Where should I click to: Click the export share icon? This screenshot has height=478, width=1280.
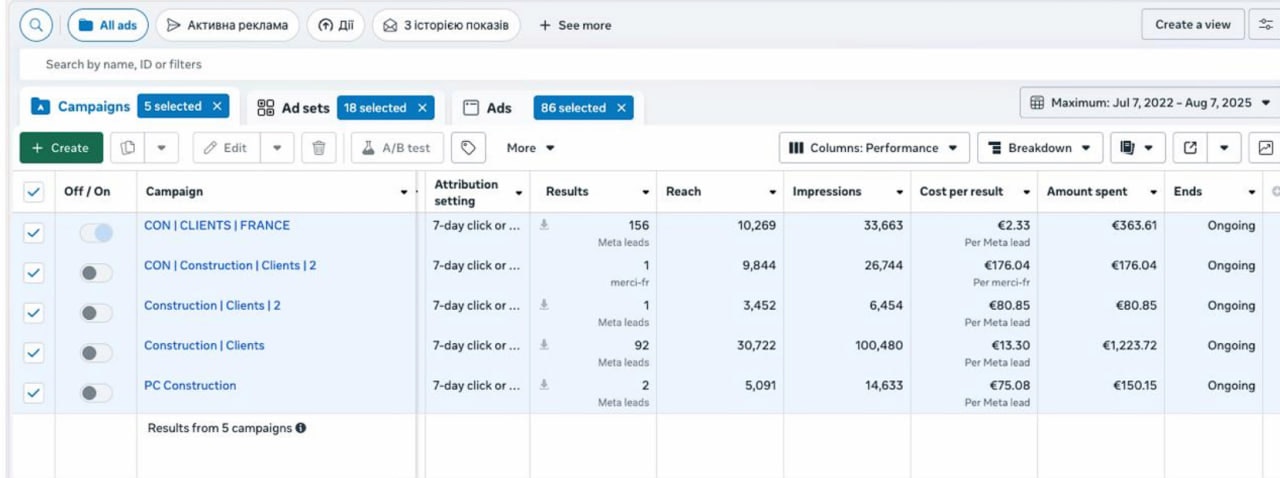pyautogui.click(x=1190, y=148)
